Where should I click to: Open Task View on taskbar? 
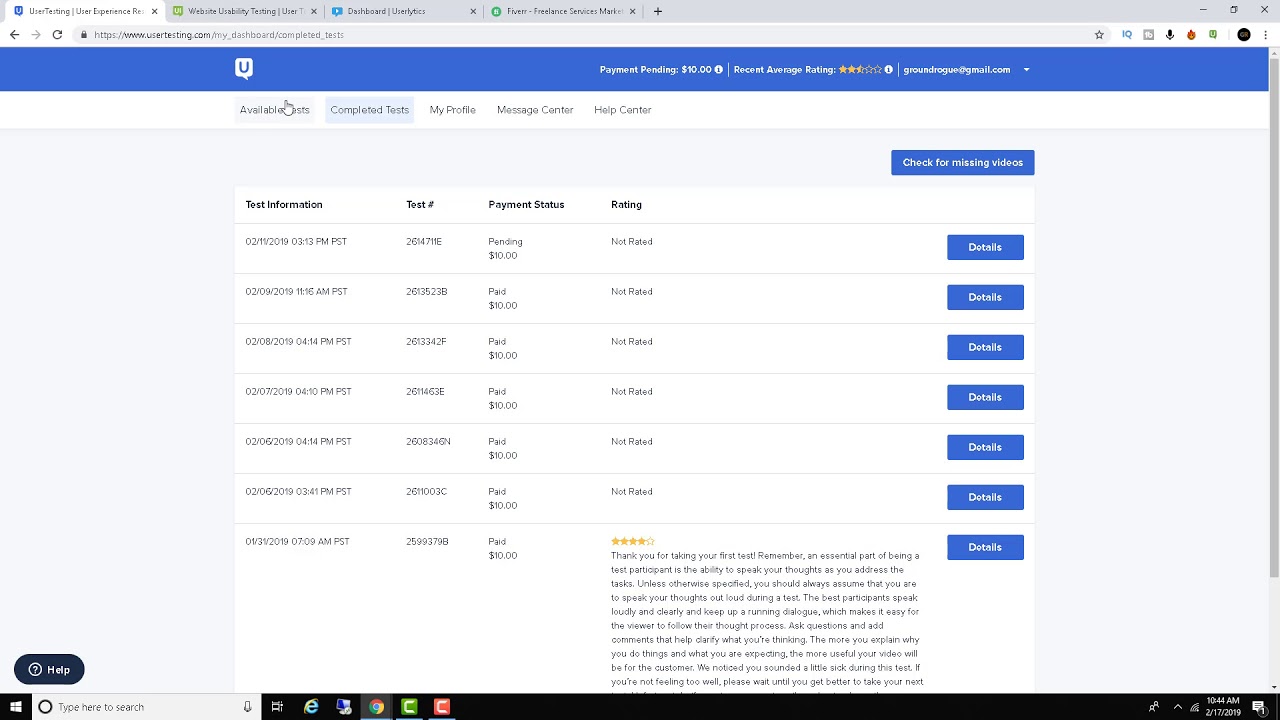(277, 707)
